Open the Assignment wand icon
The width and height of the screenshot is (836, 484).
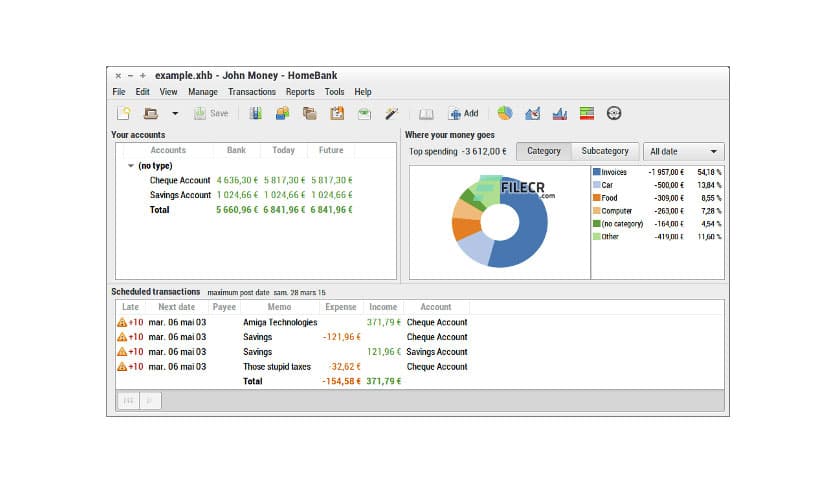point(391,113)
